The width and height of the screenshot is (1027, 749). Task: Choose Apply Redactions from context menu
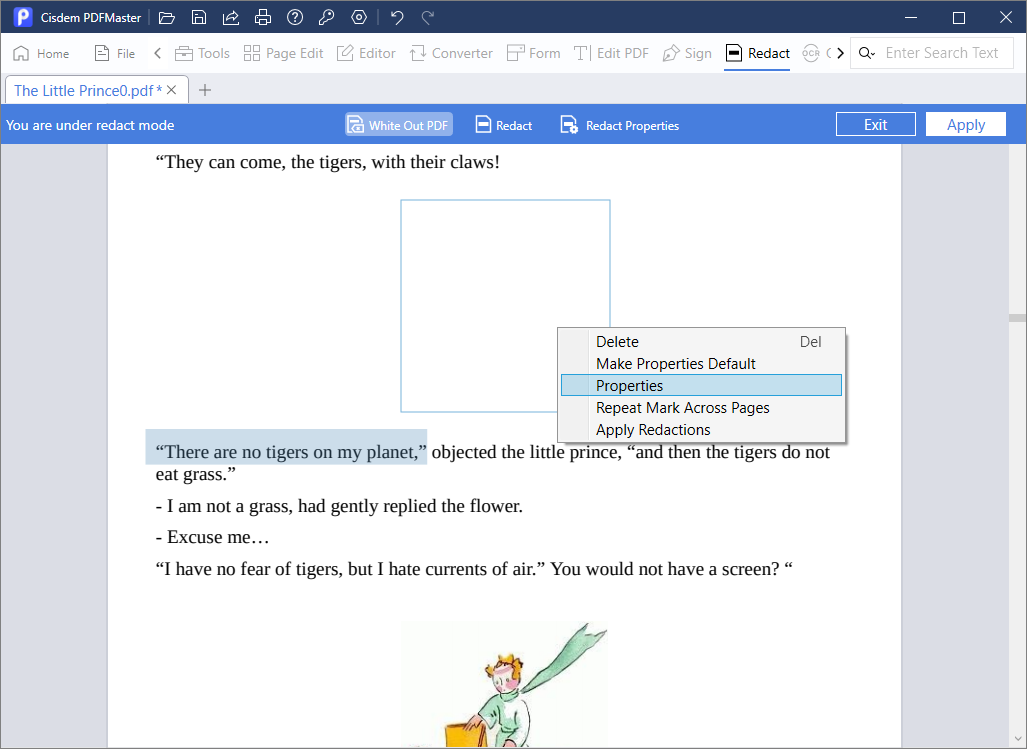tap(701, 429)
